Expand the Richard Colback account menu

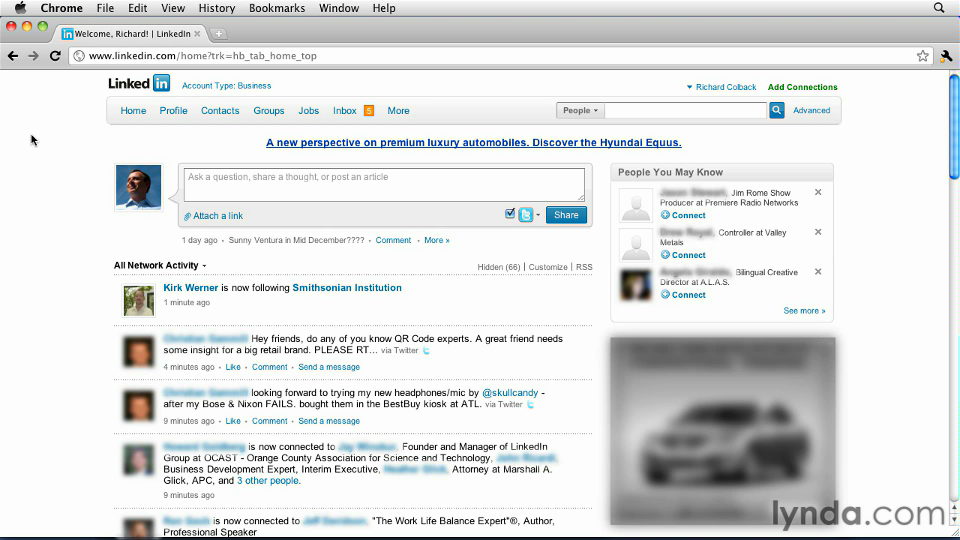tap(721, 87)
